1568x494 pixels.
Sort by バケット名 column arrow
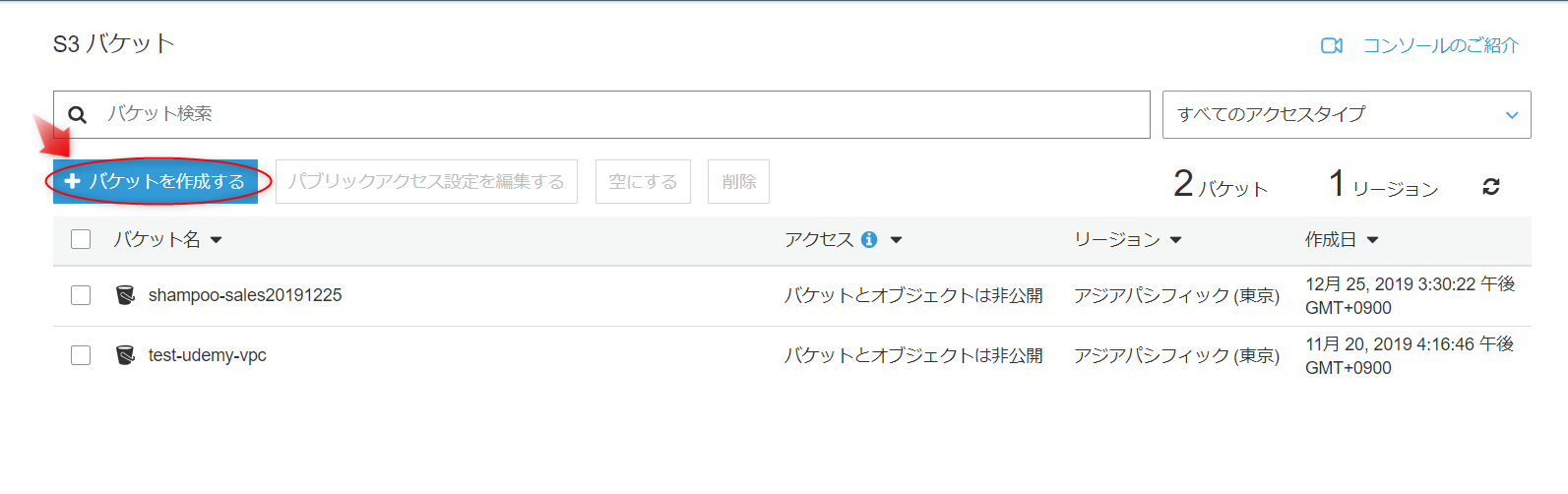click(217, 240)
